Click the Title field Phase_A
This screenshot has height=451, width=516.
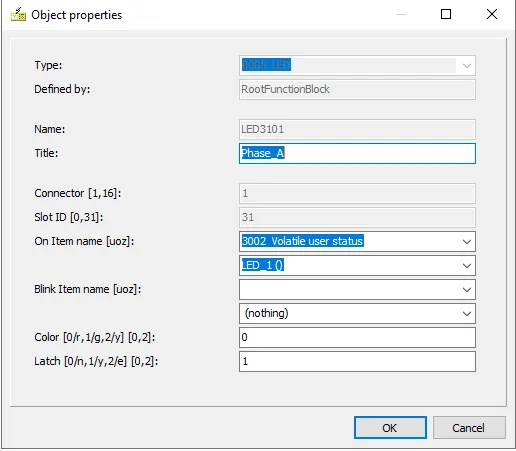pyautogui.click(x=357, y=153)
